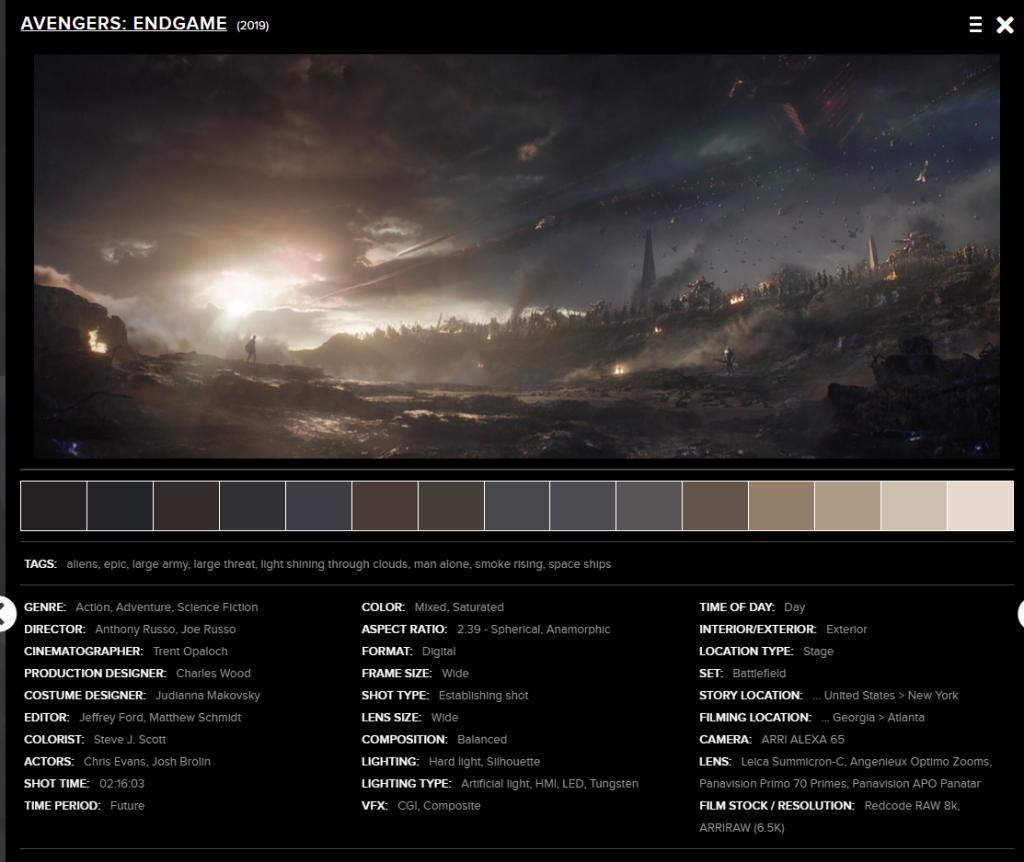Select the first darkest palette swatch
1024x862 pixels.
click(54, 505)
